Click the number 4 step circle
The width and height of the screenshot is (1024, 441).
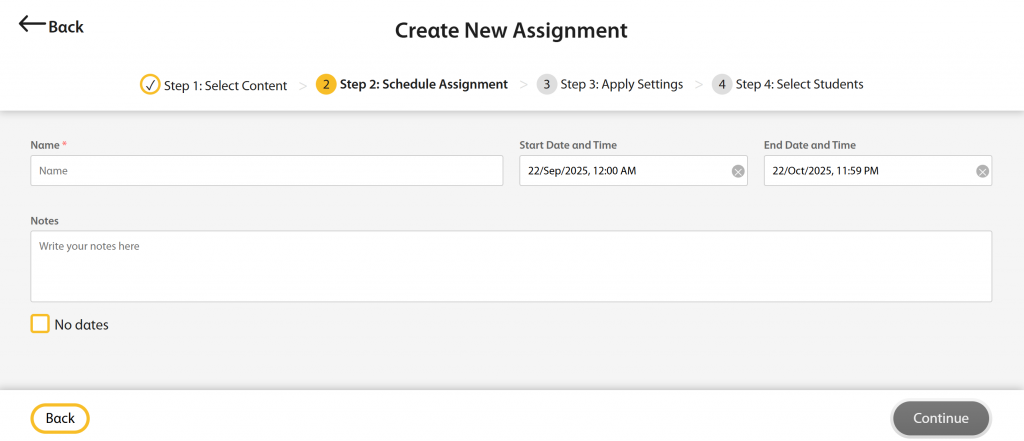722,85
